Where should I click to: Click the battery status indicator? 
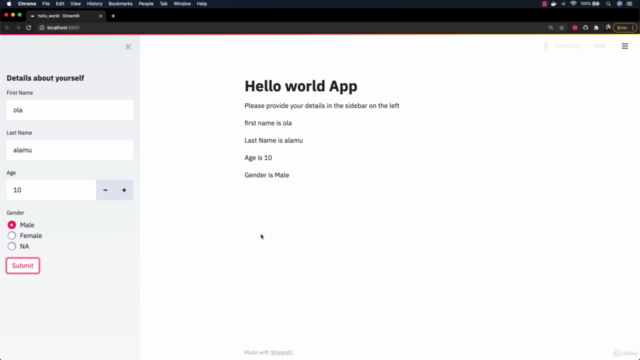point(591,4)
